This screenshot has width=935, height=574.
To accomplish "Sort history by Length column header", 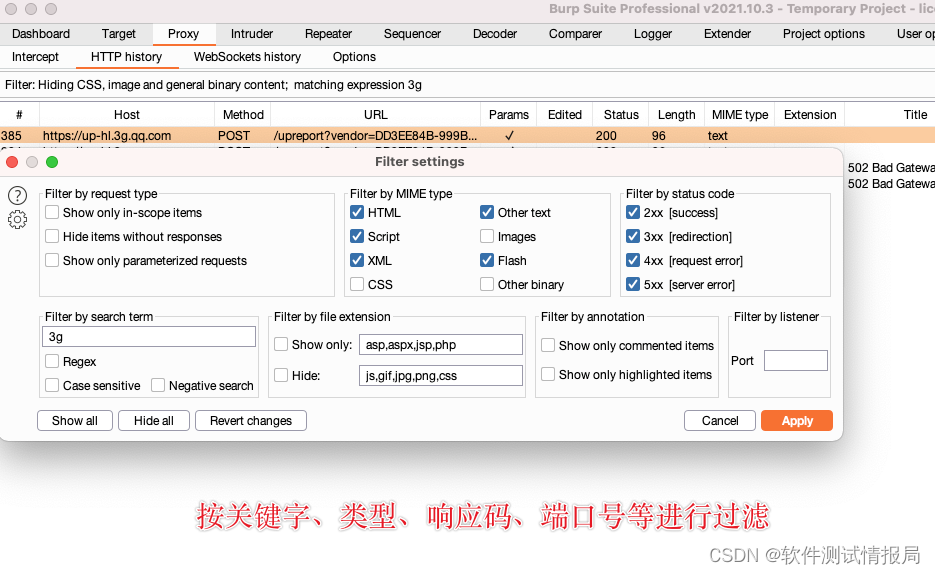I will (677, 114).
